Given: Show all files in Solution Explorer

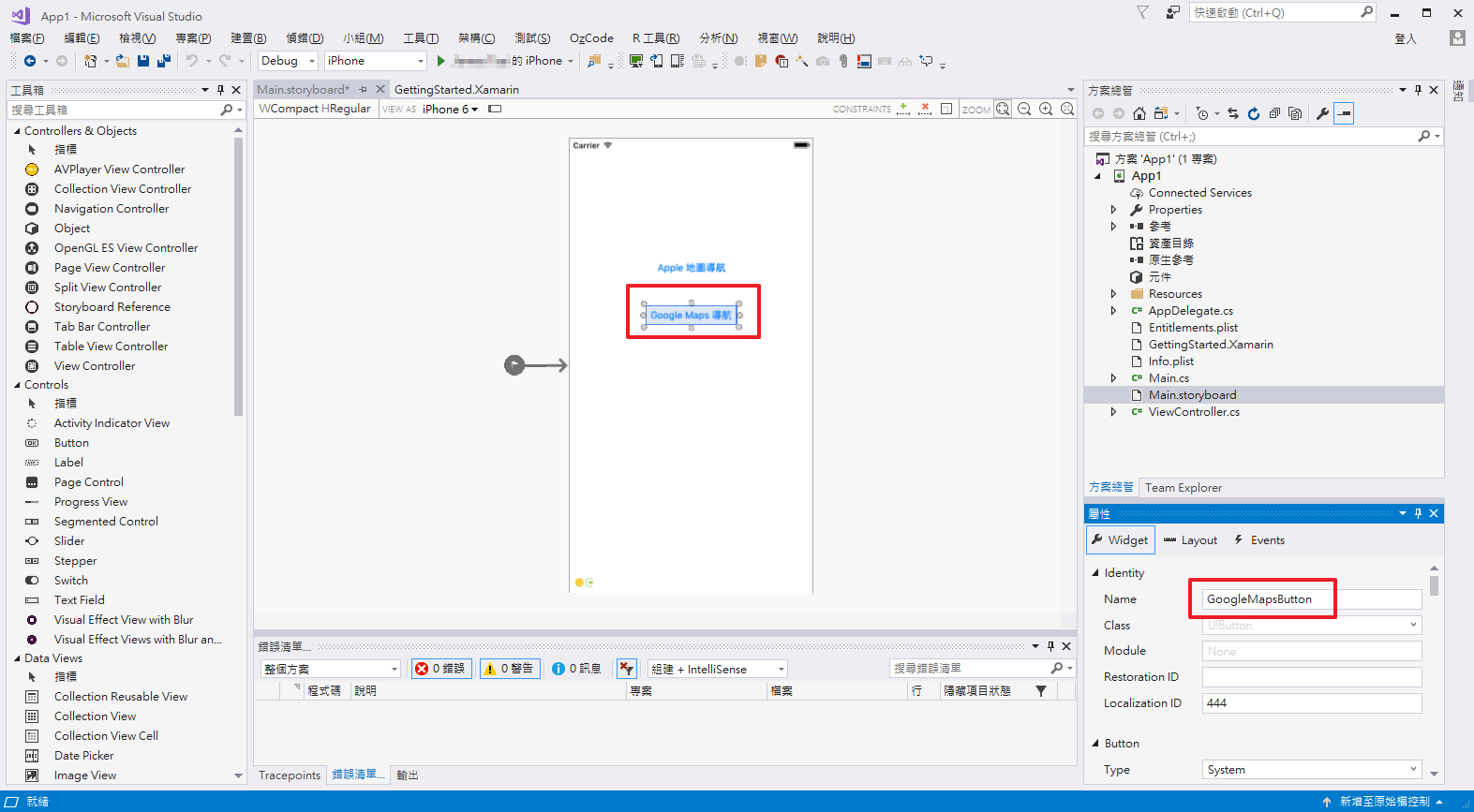Looking at the screenshot, I should coord(1295,113).
